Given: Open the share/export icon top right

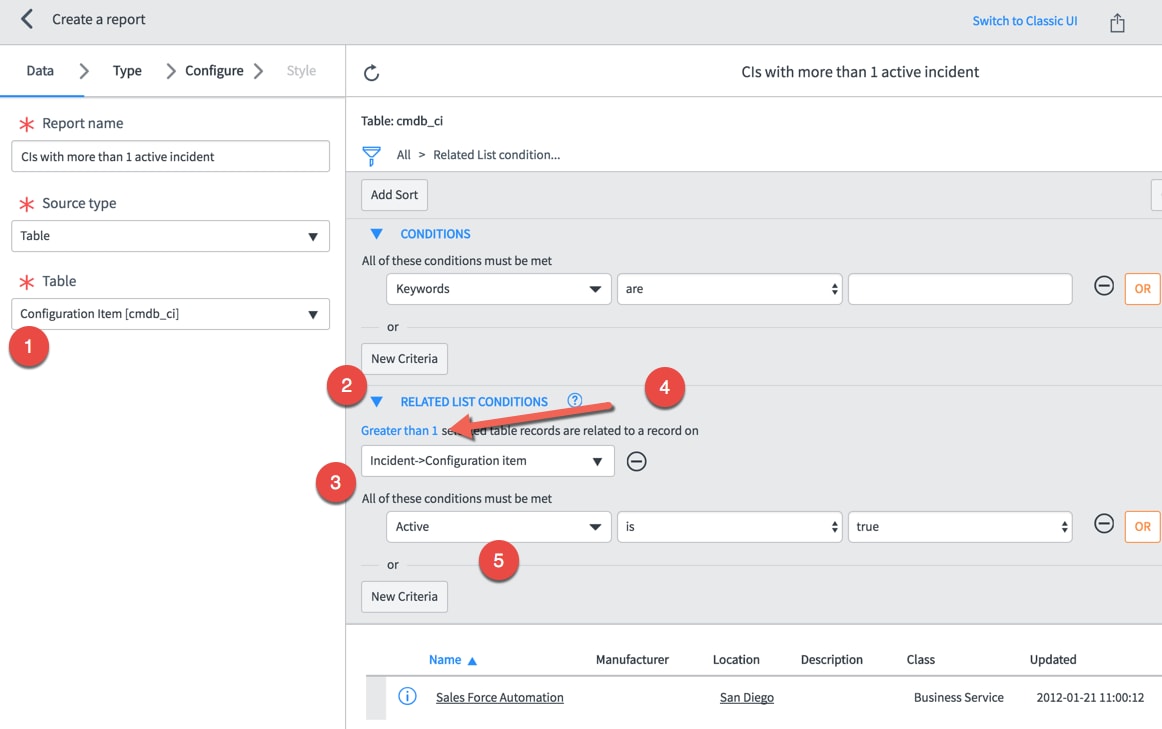Looking at the screenshot, I should click(1118, 19).
